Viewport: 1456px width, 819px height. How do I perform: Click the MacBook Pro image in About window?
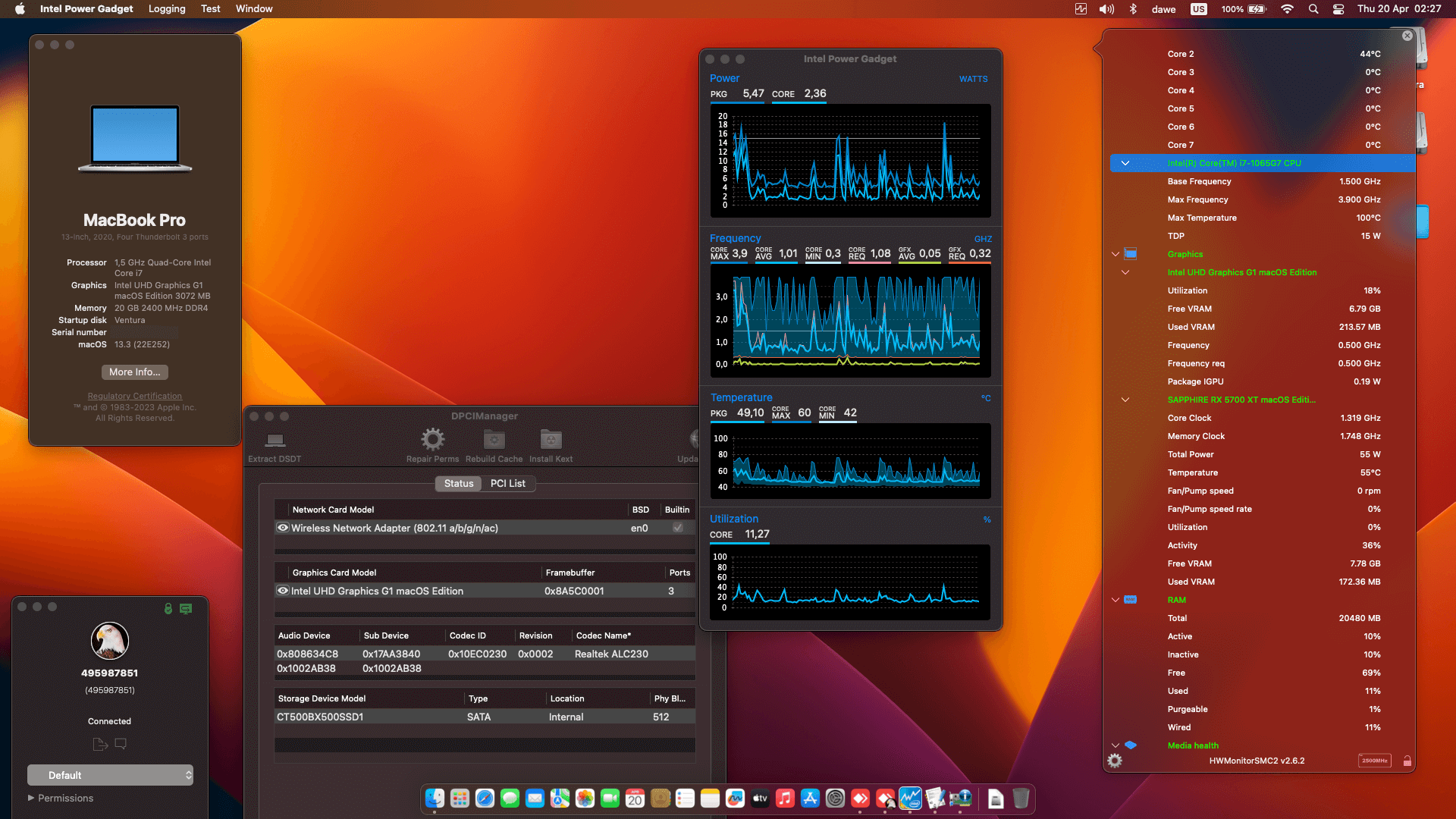(135, 140)
